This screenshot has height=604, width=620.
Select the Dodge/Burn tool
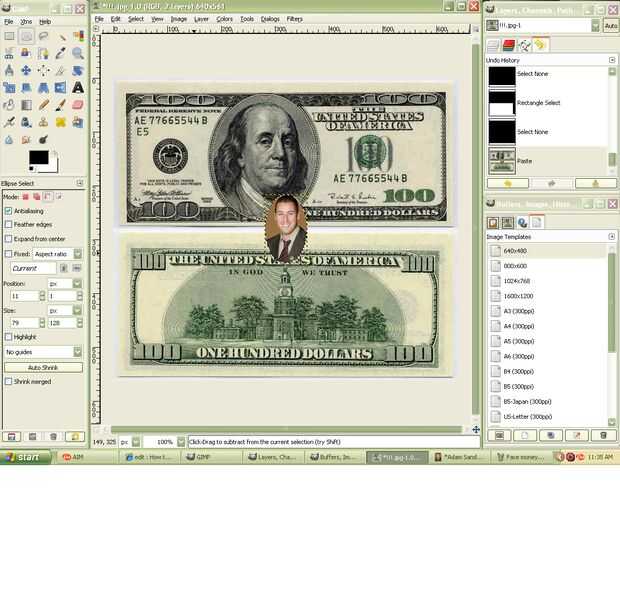(x=43, y=140)
